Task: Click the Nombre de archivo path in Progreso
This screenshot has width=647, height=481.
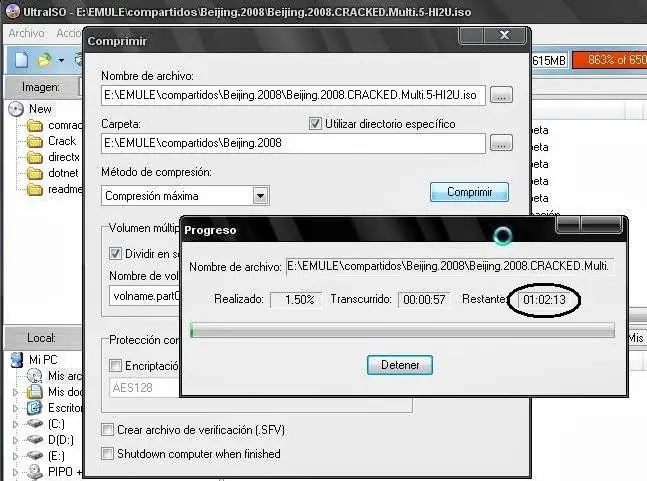Action: click(x=450, y=266)
